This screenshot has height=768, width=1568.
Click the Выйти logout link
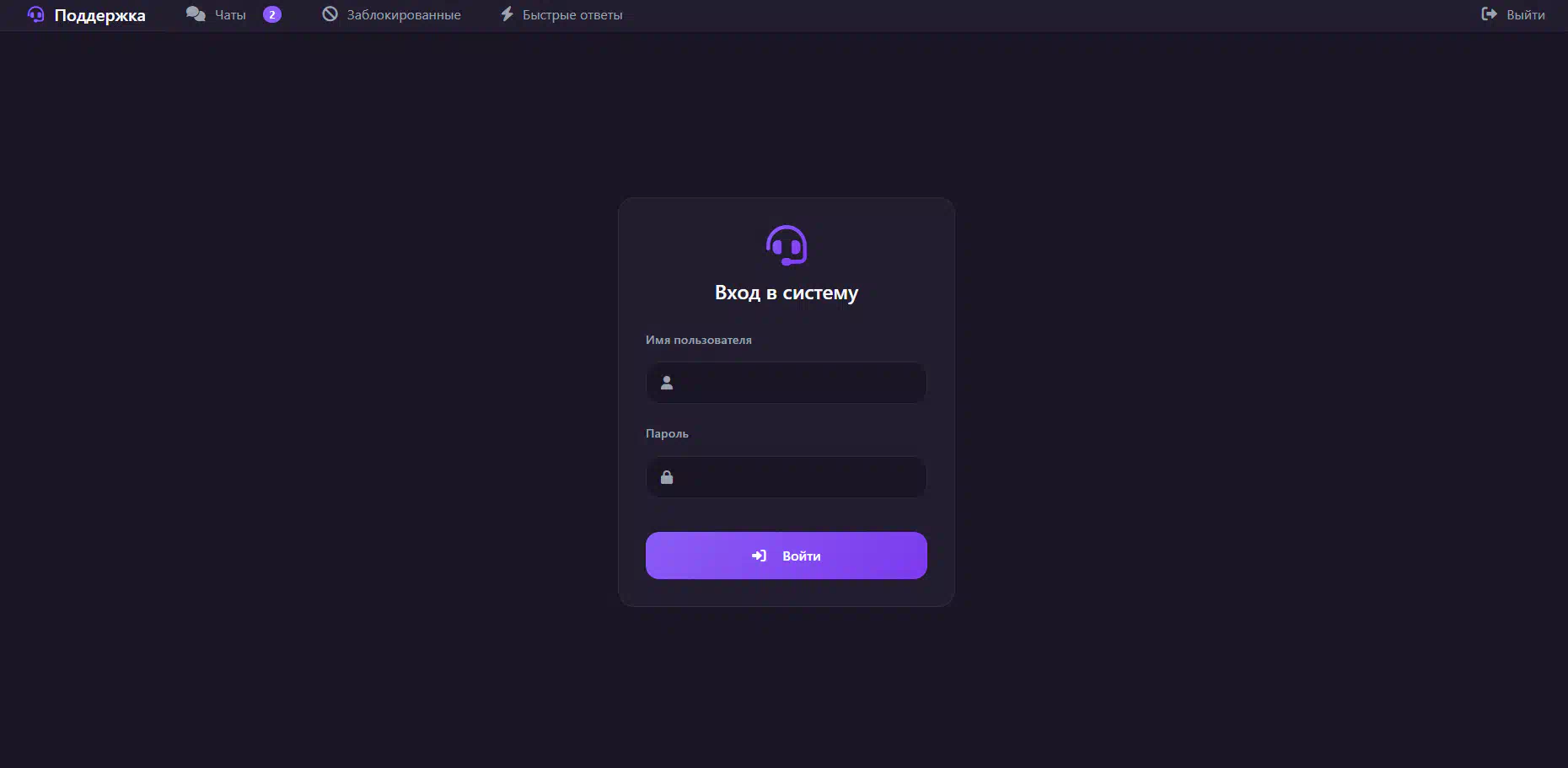1526,15
